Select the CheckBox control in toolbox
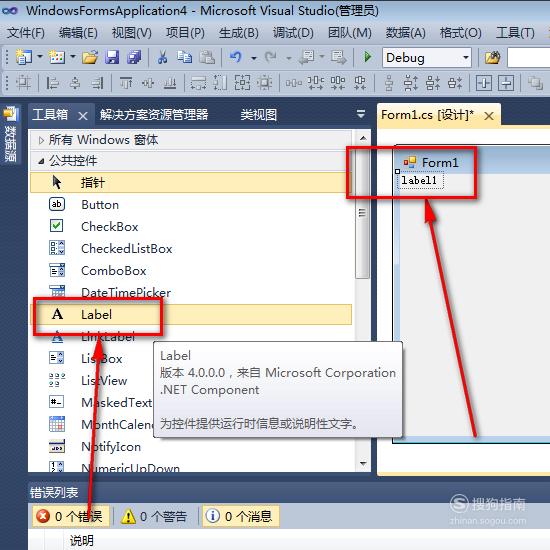The width and height of the screenshot is (550, 550). (191, 227)
